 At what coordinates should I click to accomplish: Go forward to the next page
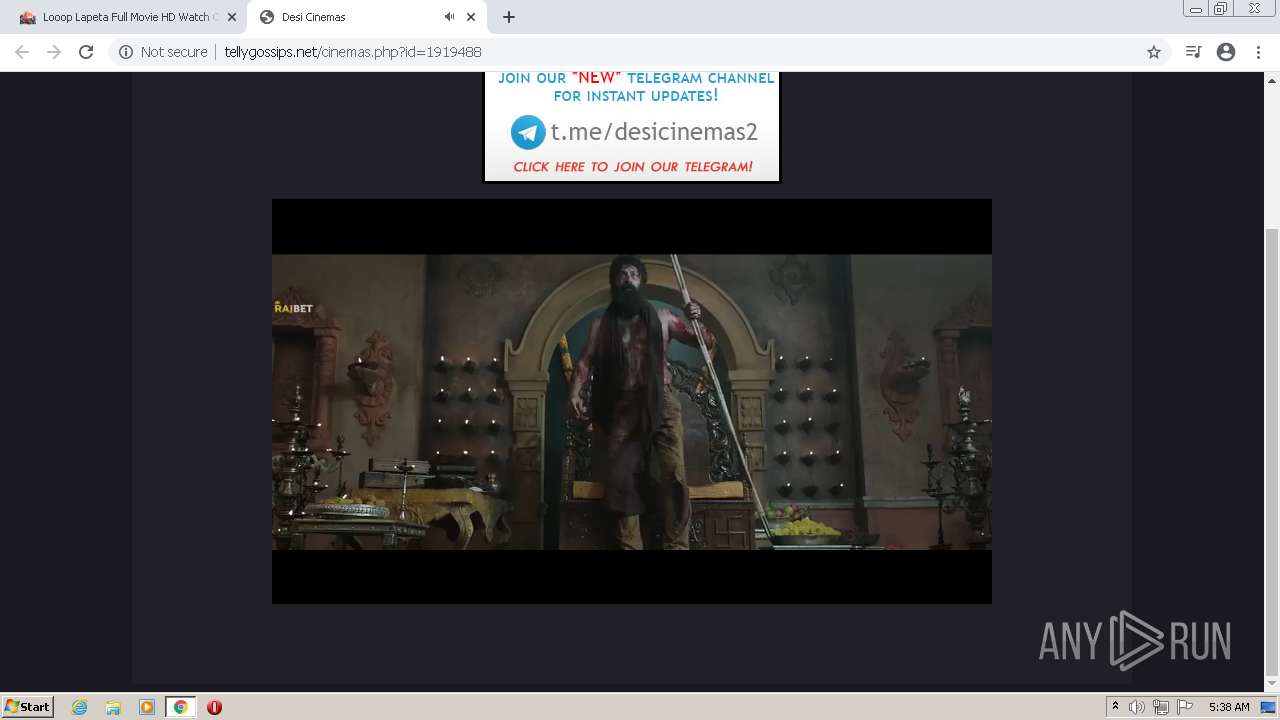pyautogui.click(x=54, y=52)
